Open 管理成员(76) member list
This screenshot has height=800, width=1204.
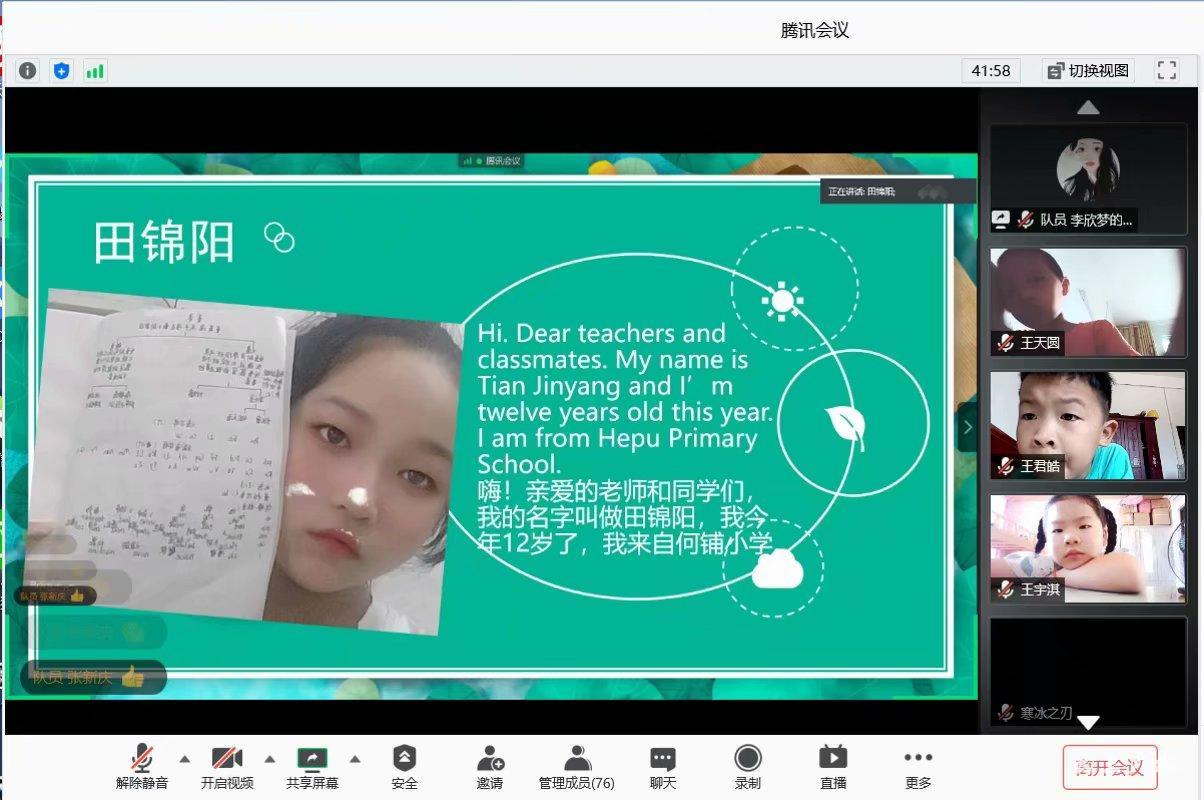pos(577,767)
